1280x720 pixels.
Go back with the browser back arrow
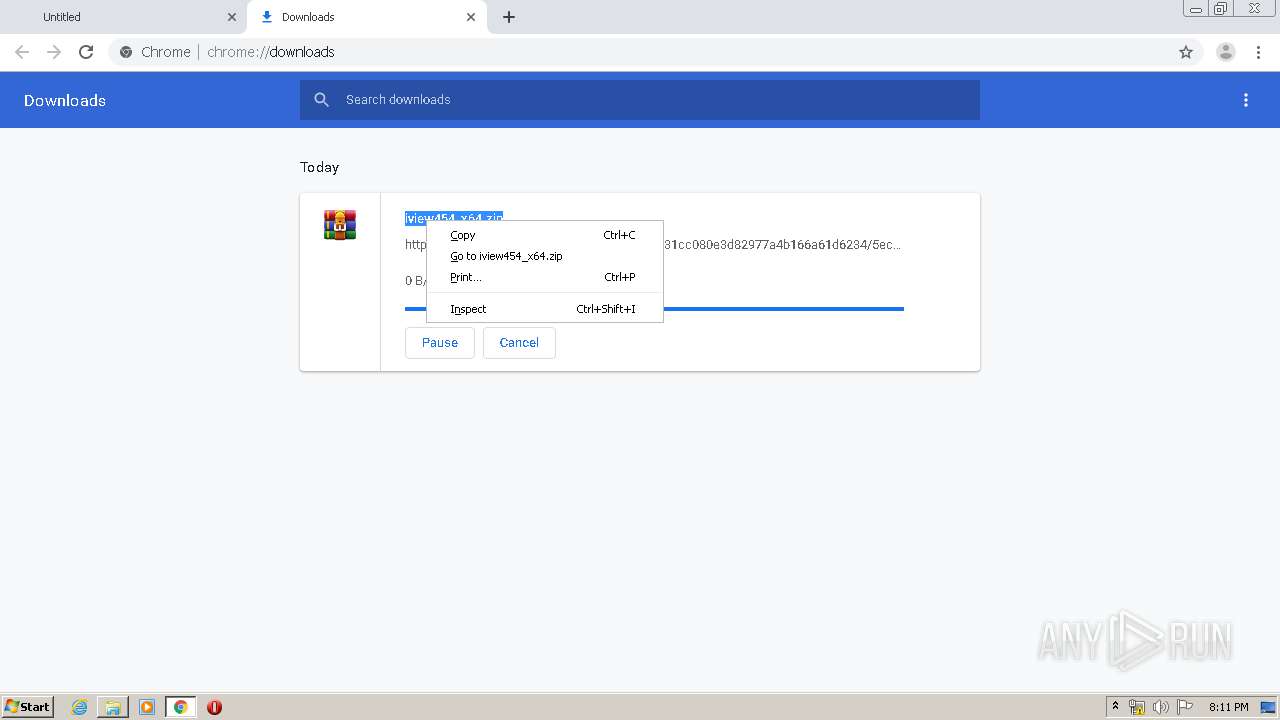point(22,52)
